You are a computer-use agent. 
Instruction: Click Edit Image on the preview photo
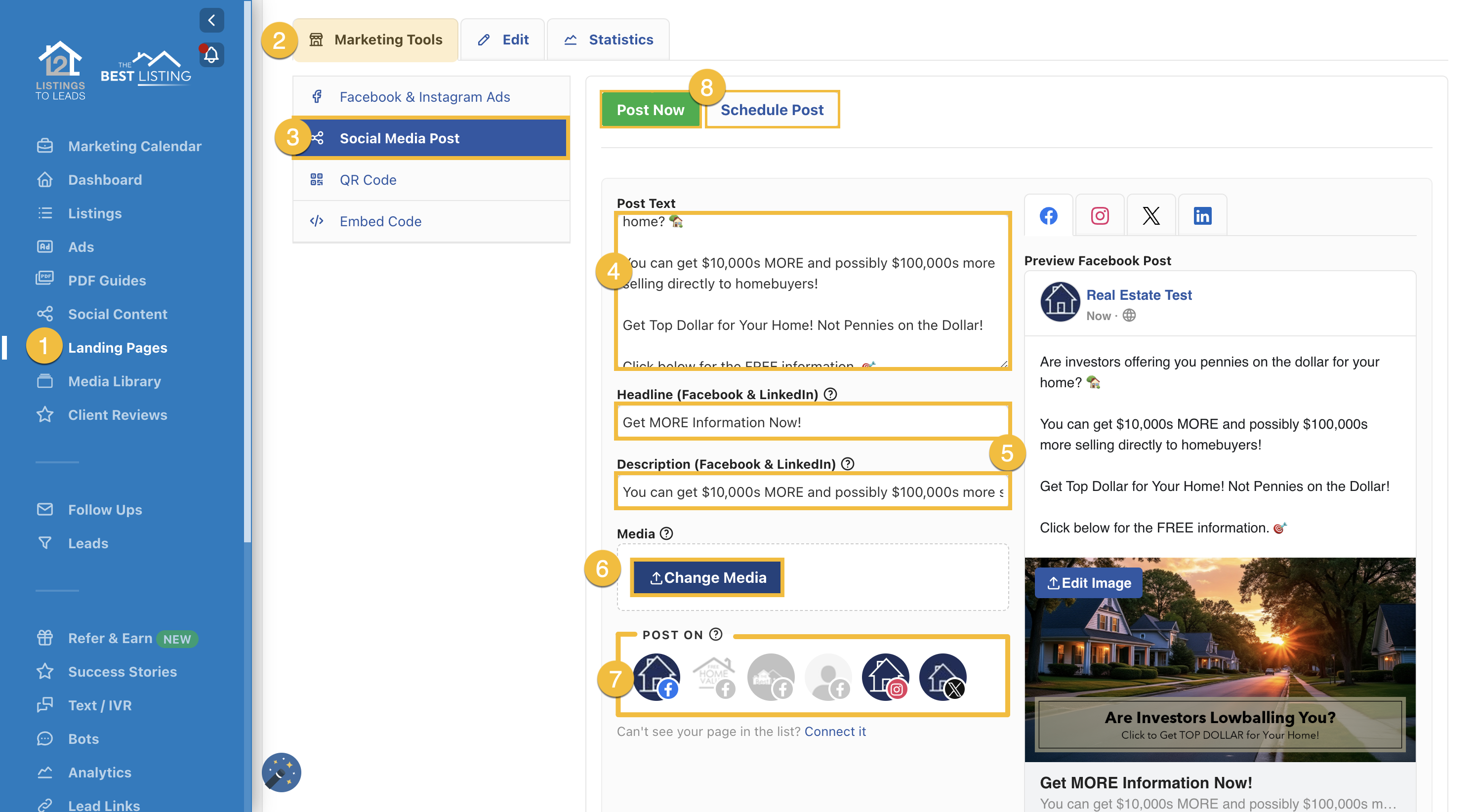coord(1088,583)
